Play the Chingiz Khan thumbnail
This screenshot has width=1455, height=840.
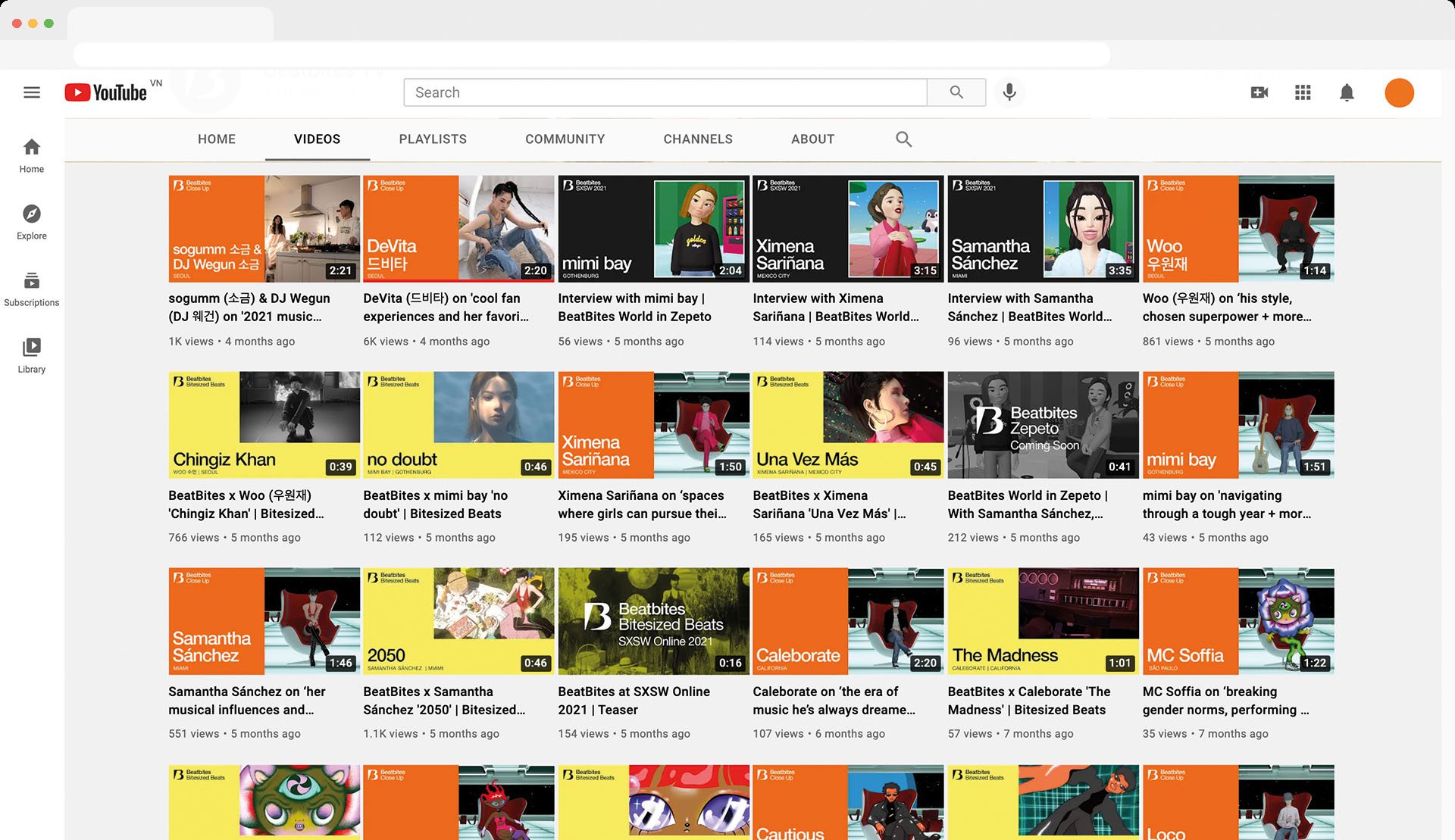pyautogui.click(x=264, y=425)
